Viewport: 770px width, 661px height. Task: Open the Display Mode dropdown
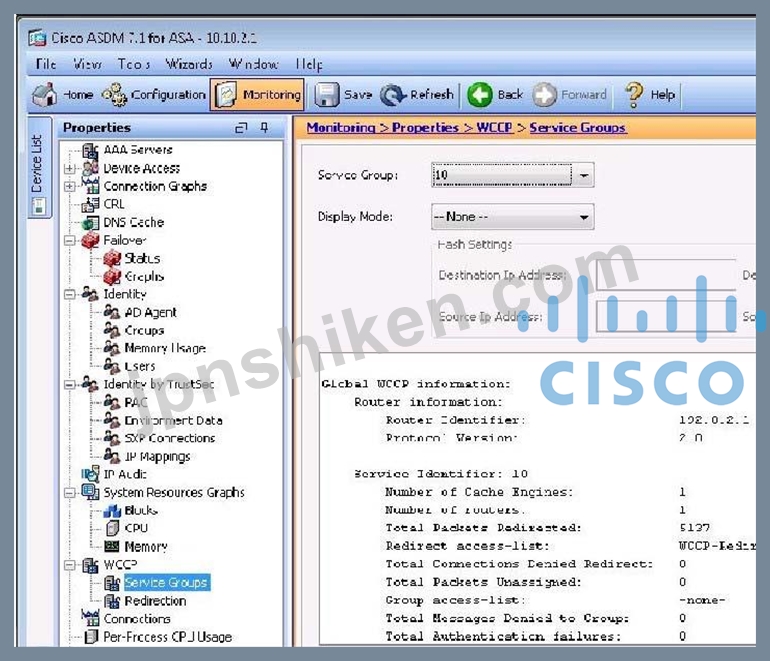click(512, 217)
